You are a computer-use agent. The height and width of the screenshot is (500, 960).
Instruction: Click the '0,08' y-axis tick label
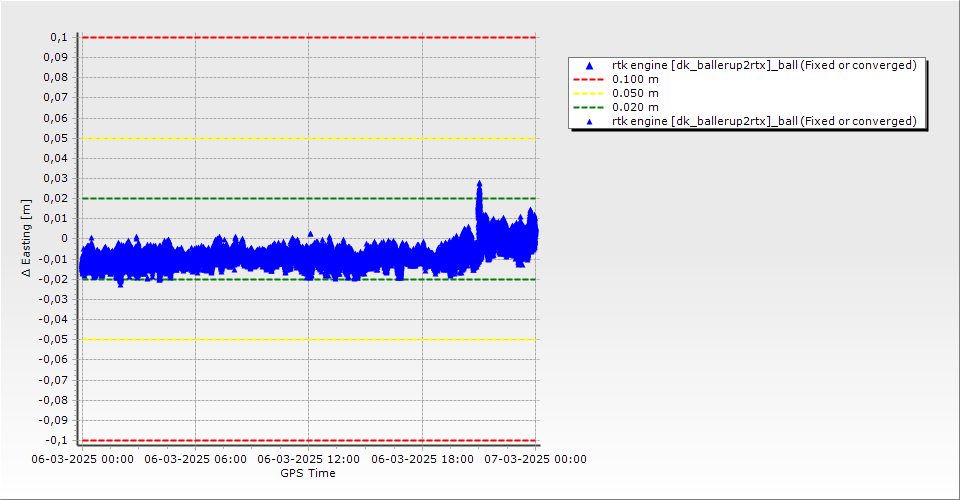(x=55, y=78)
